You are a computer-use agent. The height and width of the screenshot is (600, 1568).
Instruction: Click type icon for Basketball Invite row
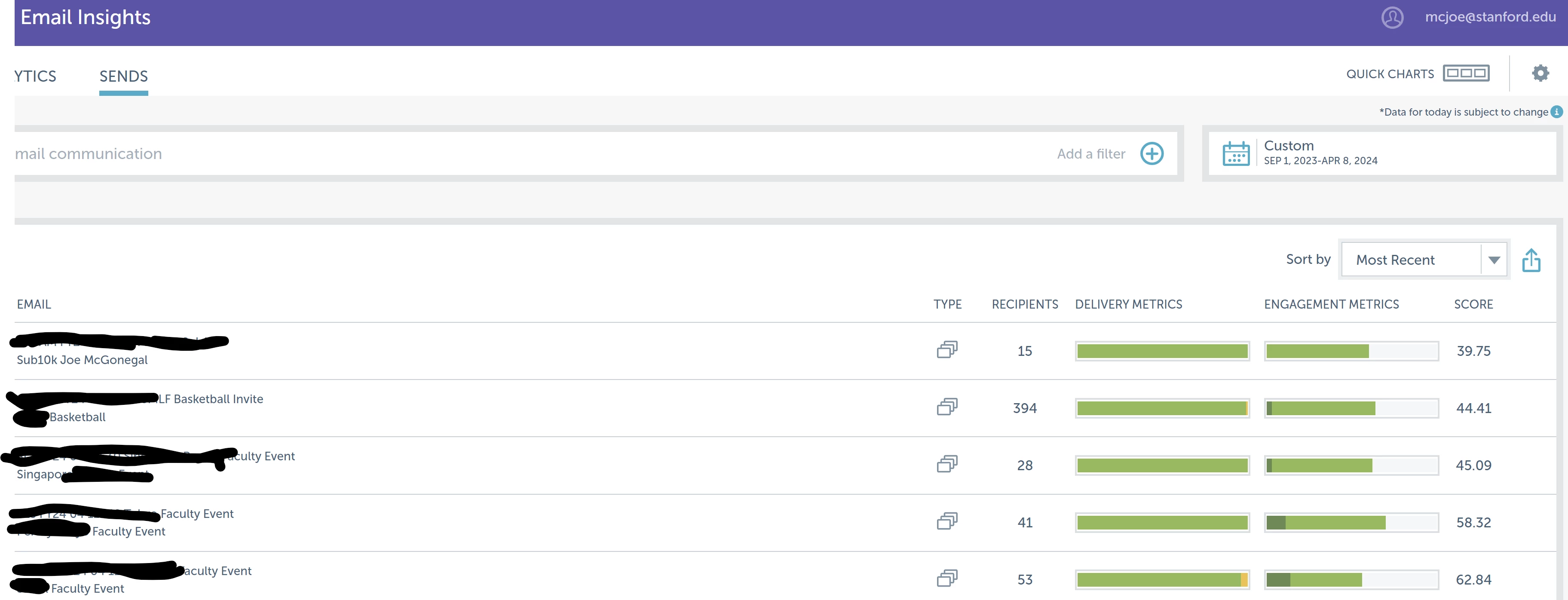(946, 407)
